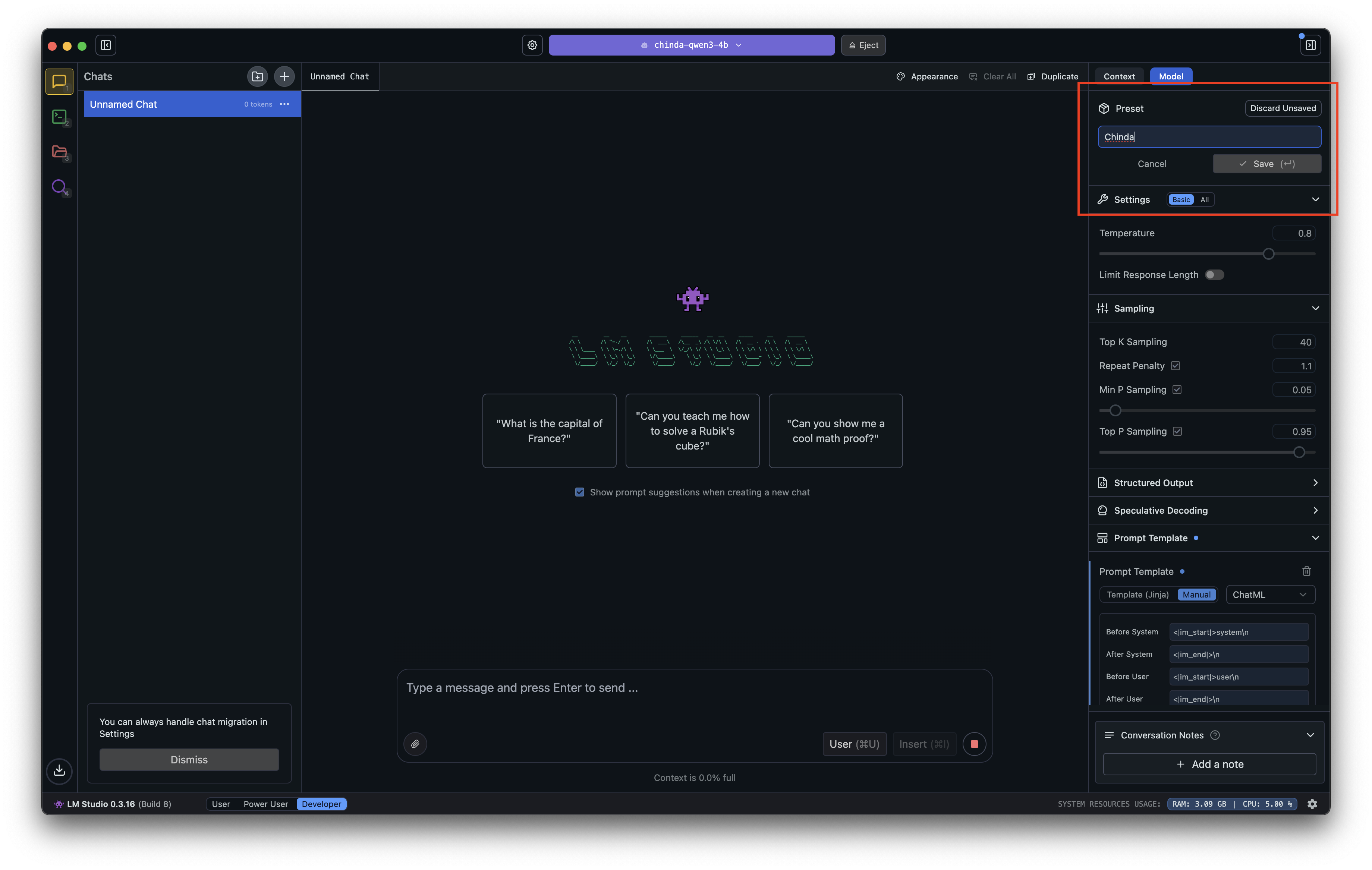Dismiss the chat migration notice
Screen dimensions: 1372x870
[189, 759]
